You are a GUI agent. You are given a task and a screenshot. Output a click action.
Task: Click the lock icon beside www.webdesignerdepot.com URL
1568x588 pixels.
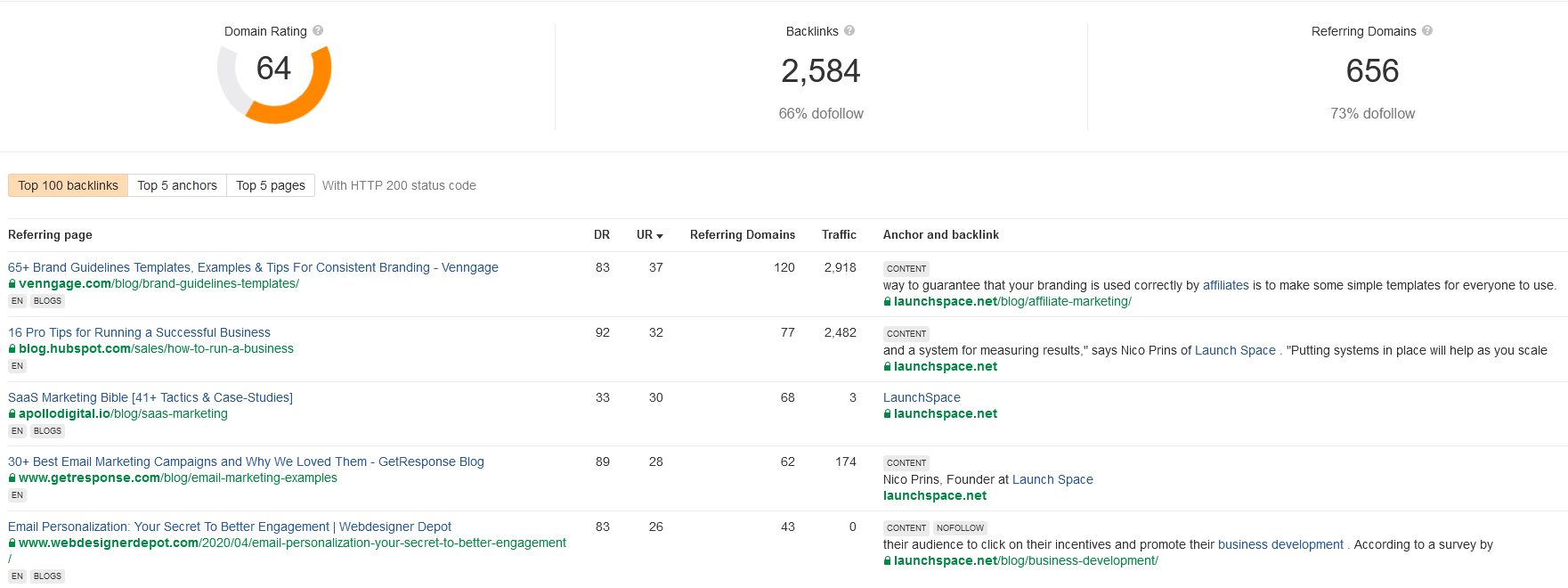pos(12,543)
